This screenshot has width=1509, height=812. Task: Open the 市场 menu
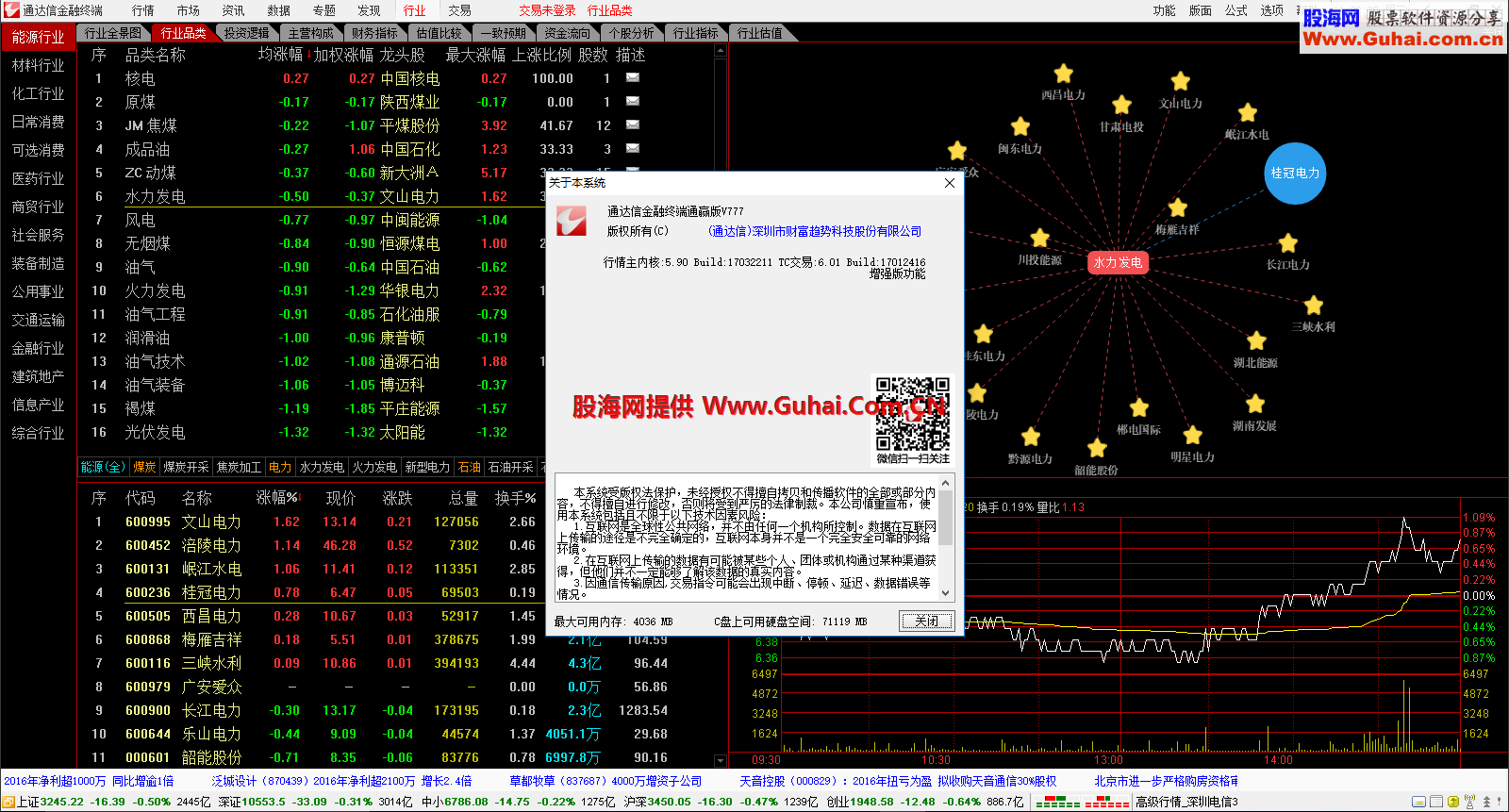point(189,10)
